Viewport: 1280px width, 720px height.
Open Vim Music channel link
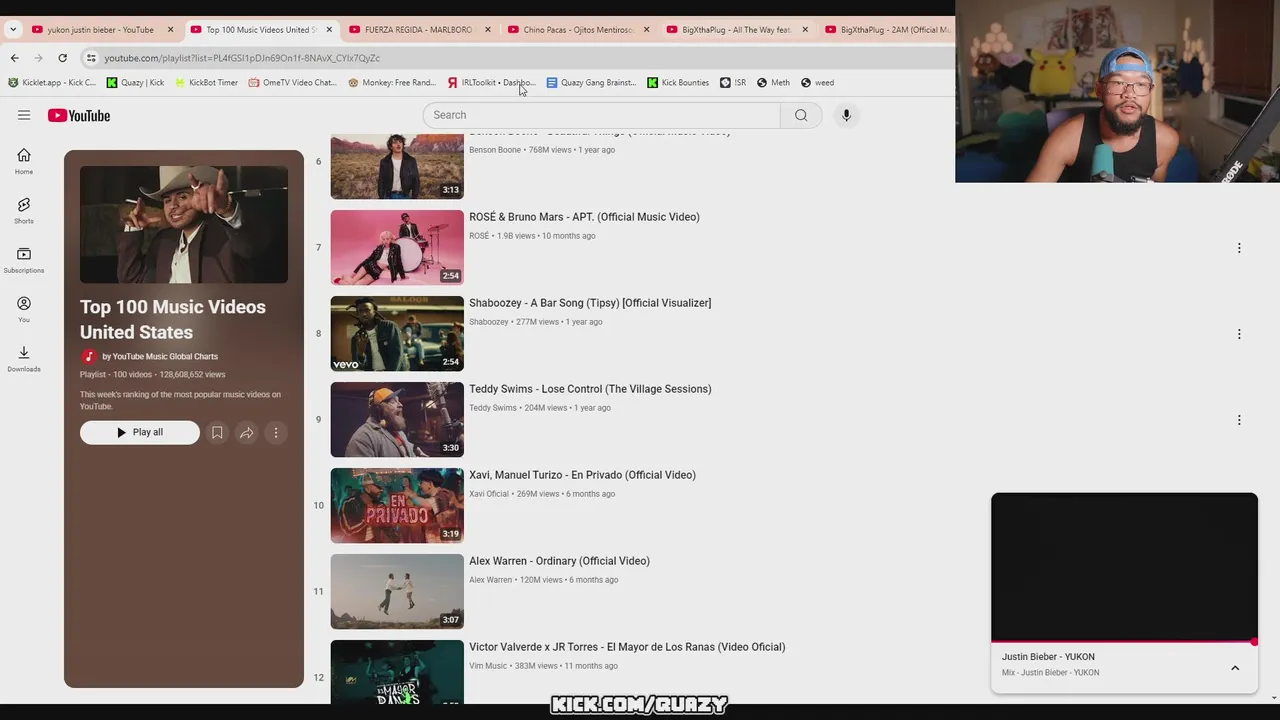pyautogui.click(x=488, y=666)
